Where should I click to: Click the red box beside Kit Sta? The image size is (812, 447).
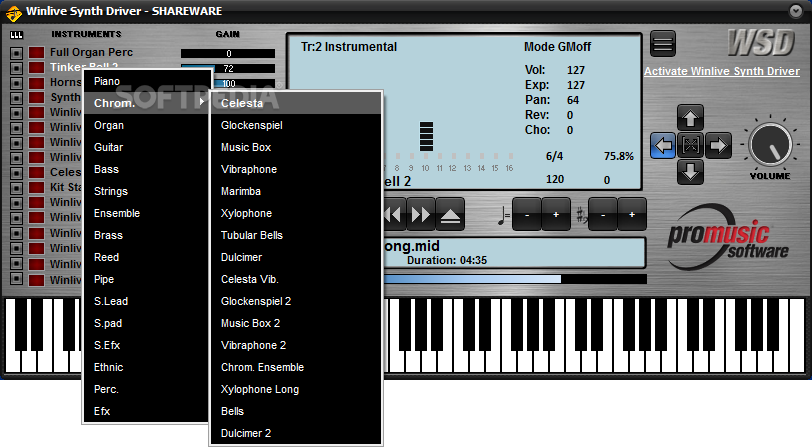[x=36, y=188]
